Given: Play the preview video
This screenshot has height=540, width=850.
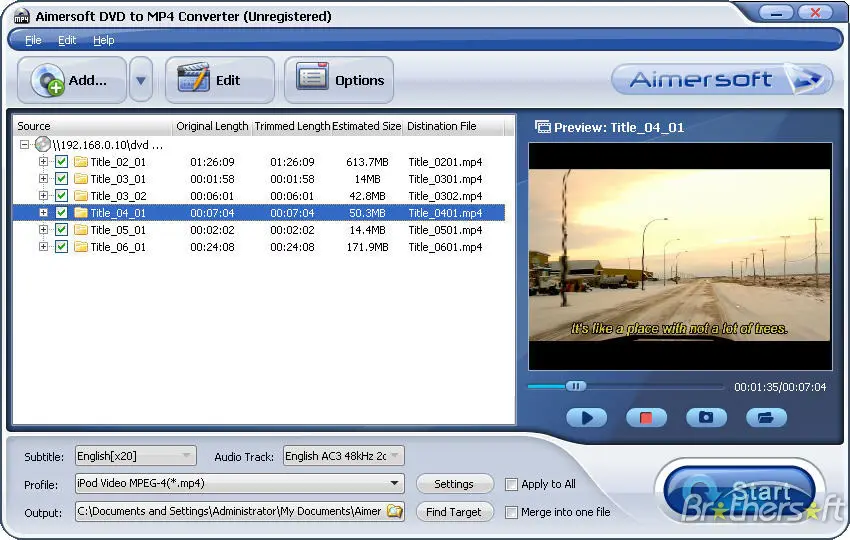Looking at the screenshot, I should (587, 417).
